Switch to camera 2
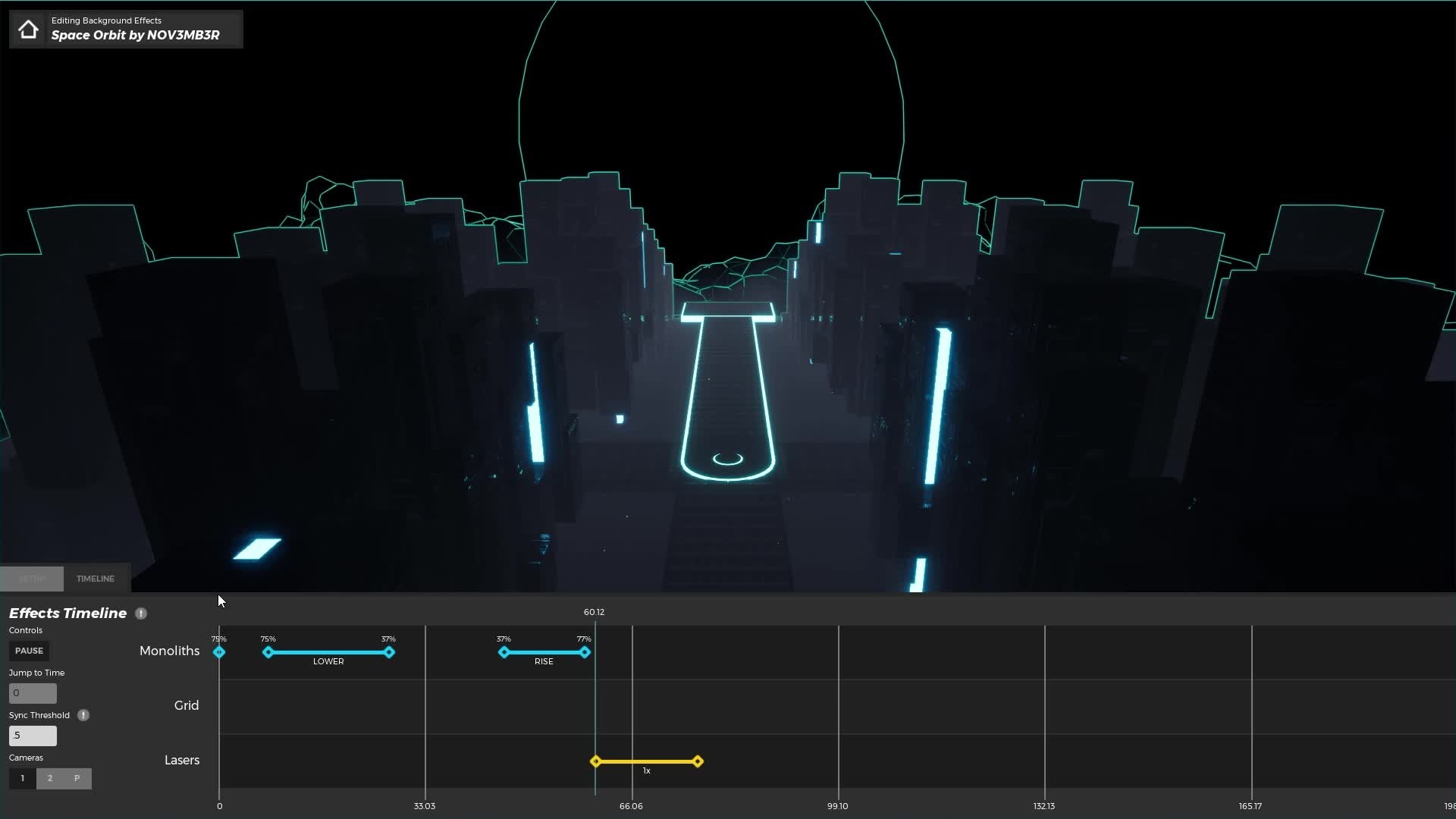 50,779
